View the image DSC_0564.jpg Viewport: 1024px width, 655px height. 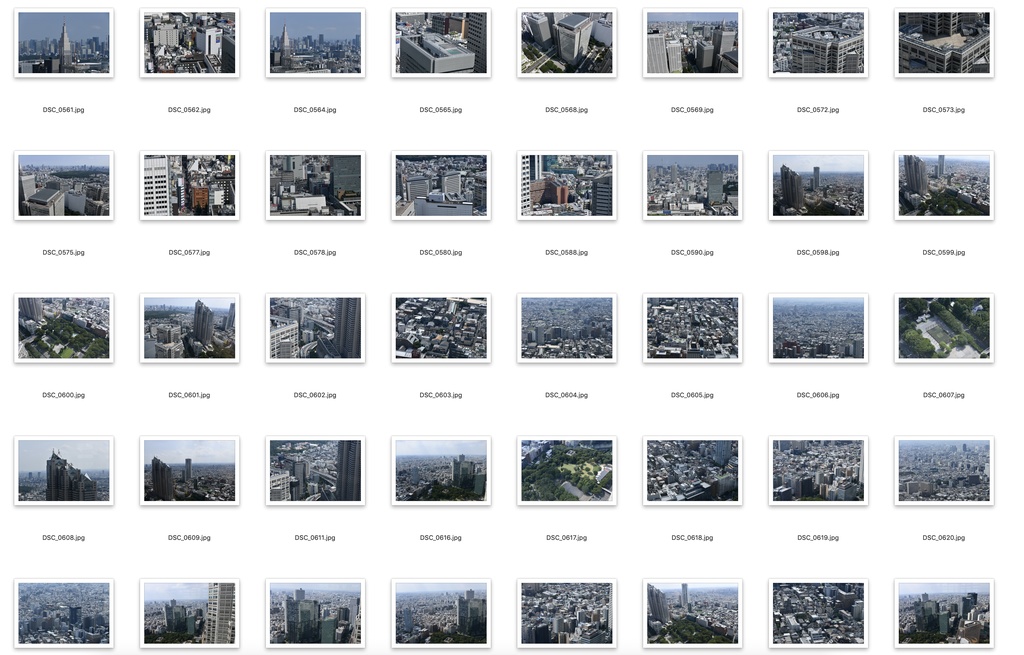(315, 42)
